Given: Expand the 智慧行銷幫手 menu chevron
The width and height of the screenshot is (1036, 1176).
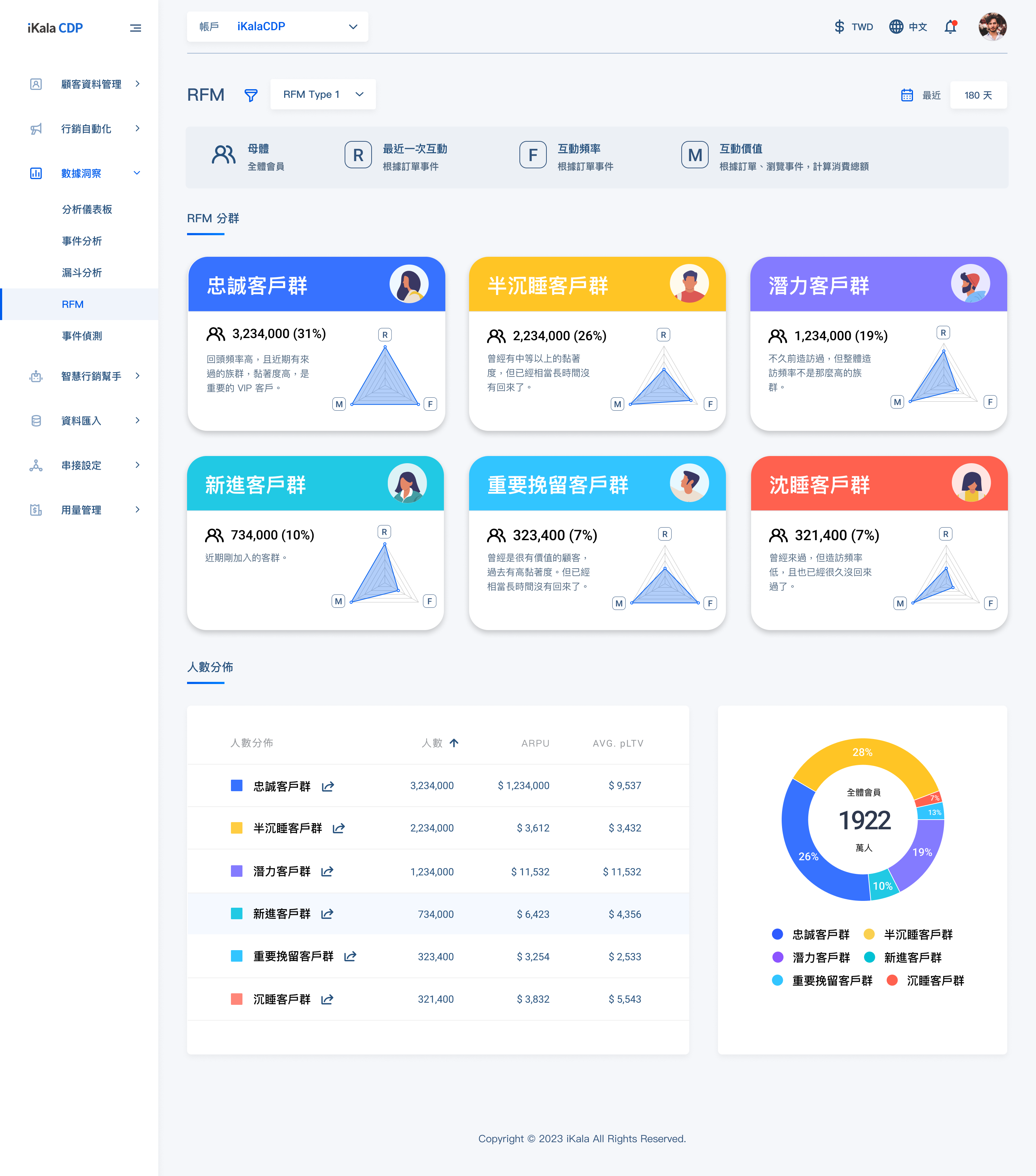Looking at the screenshot, I should [137, 376].
